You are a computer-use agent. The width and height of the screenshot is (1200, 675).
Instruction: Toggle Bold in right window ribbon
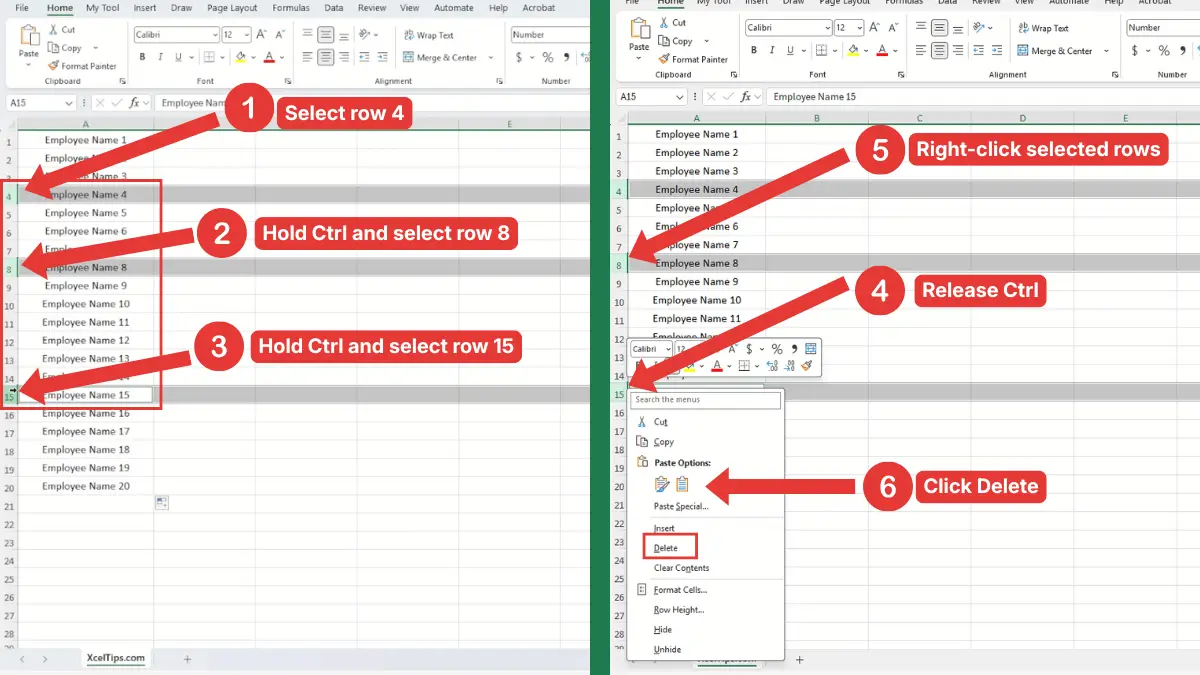(x=753, y=51)
